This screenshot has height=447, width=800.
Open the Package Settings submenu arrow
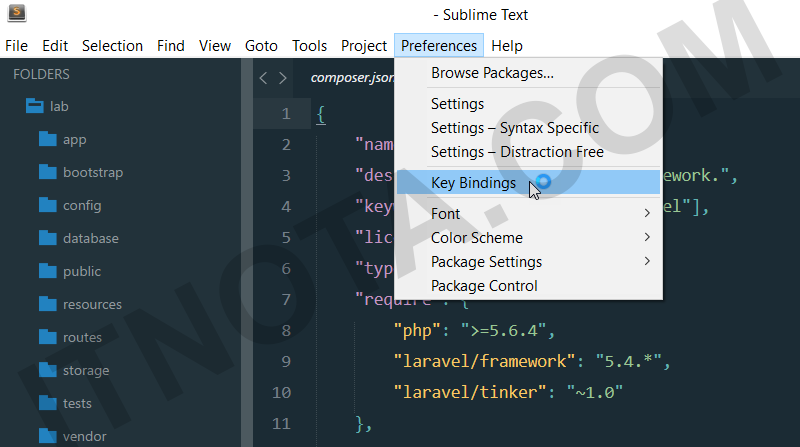[647, 261]
